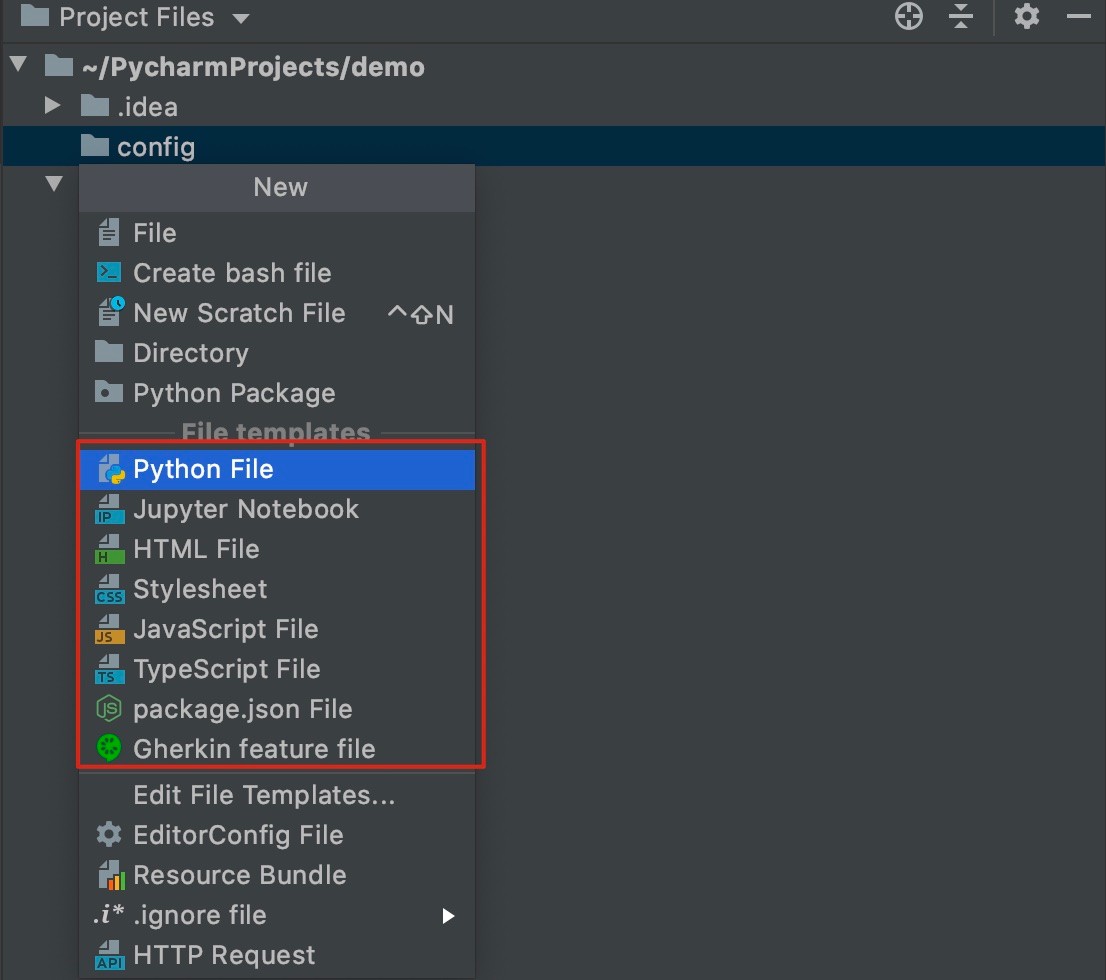Create a Jupyter Notebook
The image size is (1106, 980).
pos(277,509)
